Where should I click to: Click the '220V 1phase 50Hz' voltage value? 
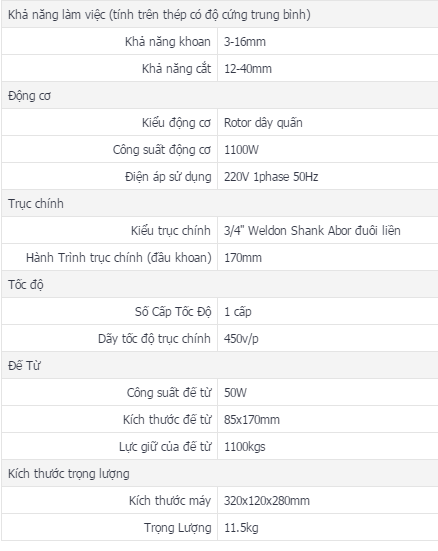point(271,176)
